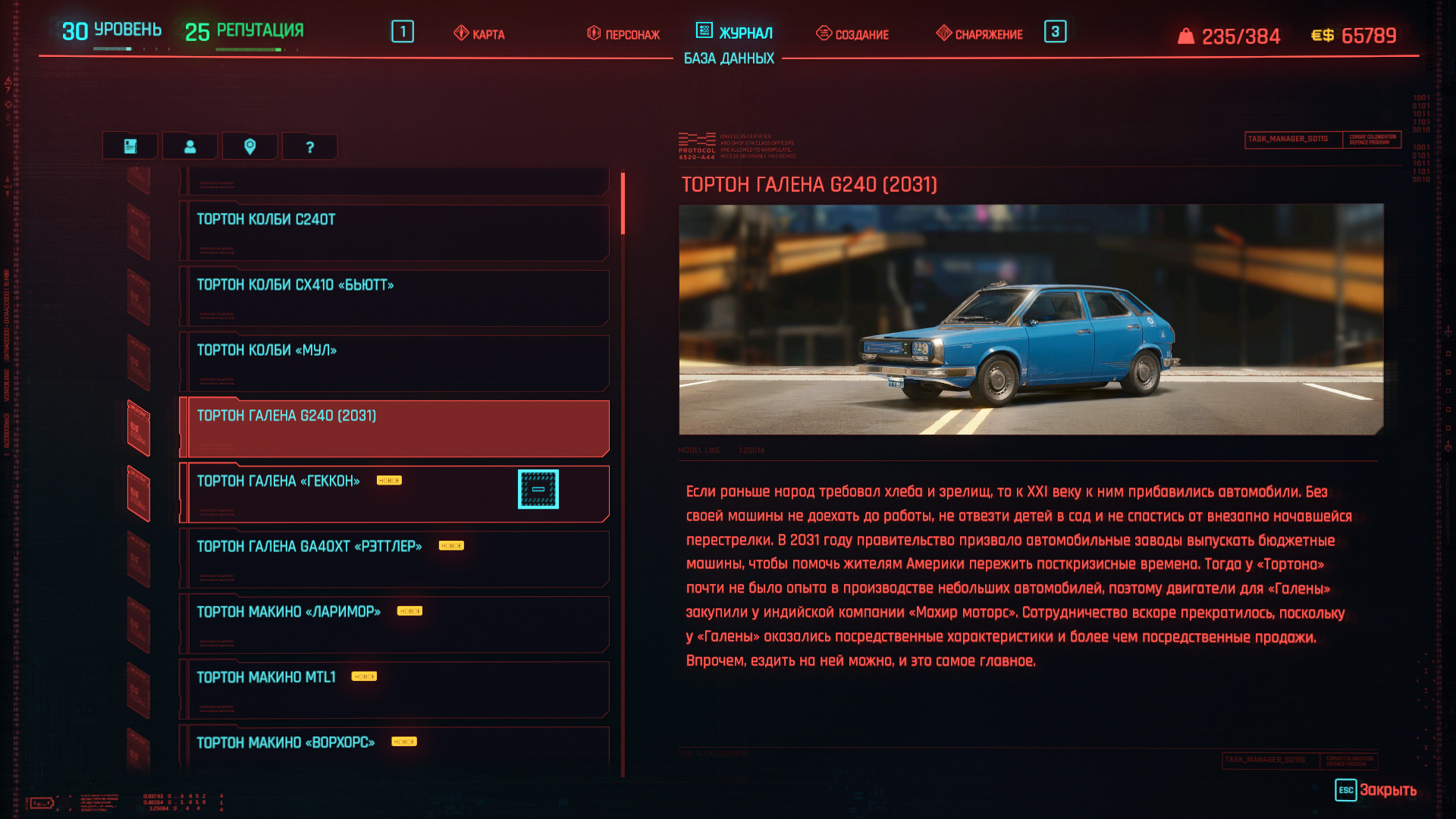Click the Карта diamond icon
The width and height of the screenshot is (1456, 819).
pyautogui.click(x=461, y=33)
